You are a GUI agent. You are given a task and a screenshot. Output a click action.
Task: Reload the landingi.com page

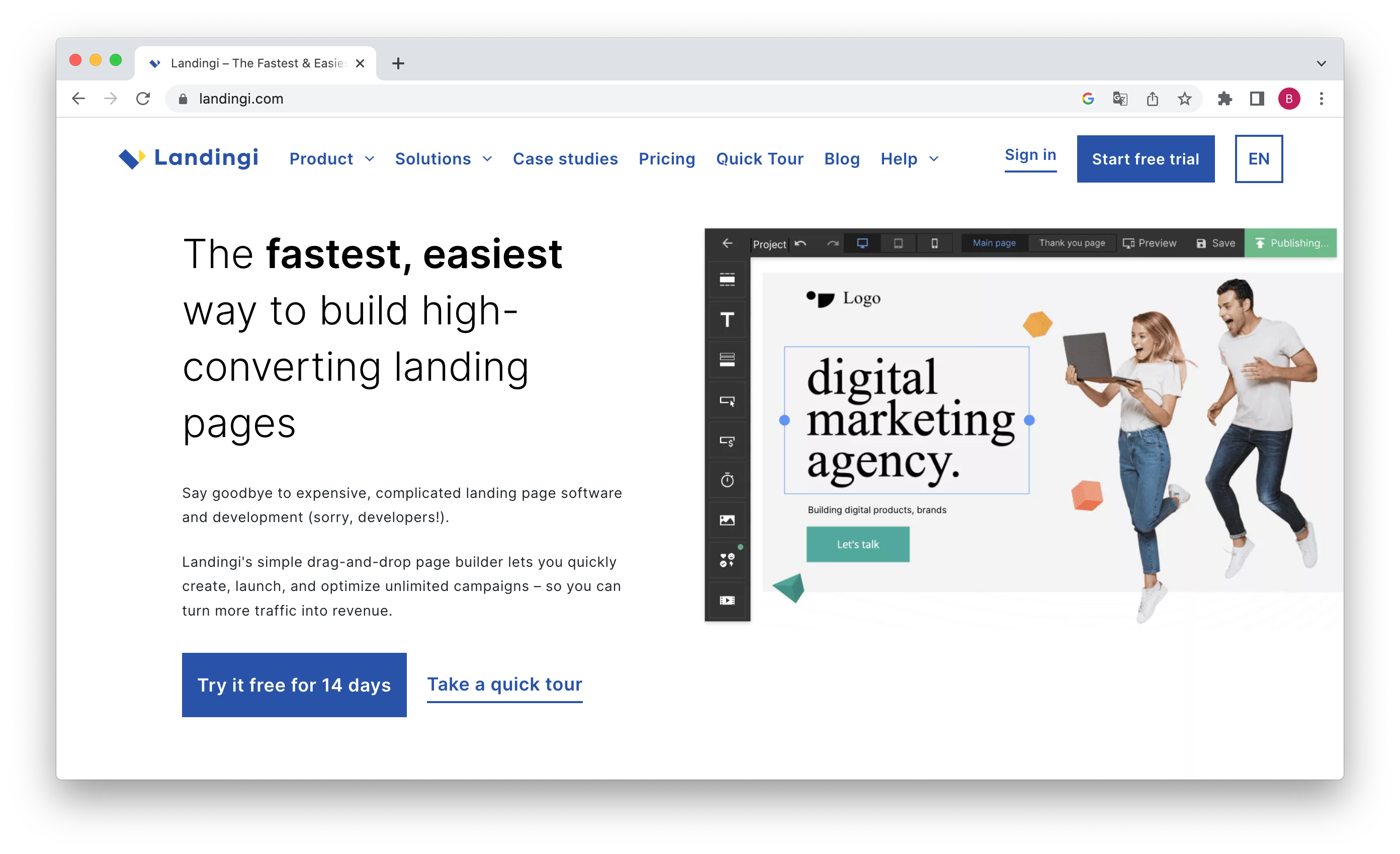click(x=143, y=99)
